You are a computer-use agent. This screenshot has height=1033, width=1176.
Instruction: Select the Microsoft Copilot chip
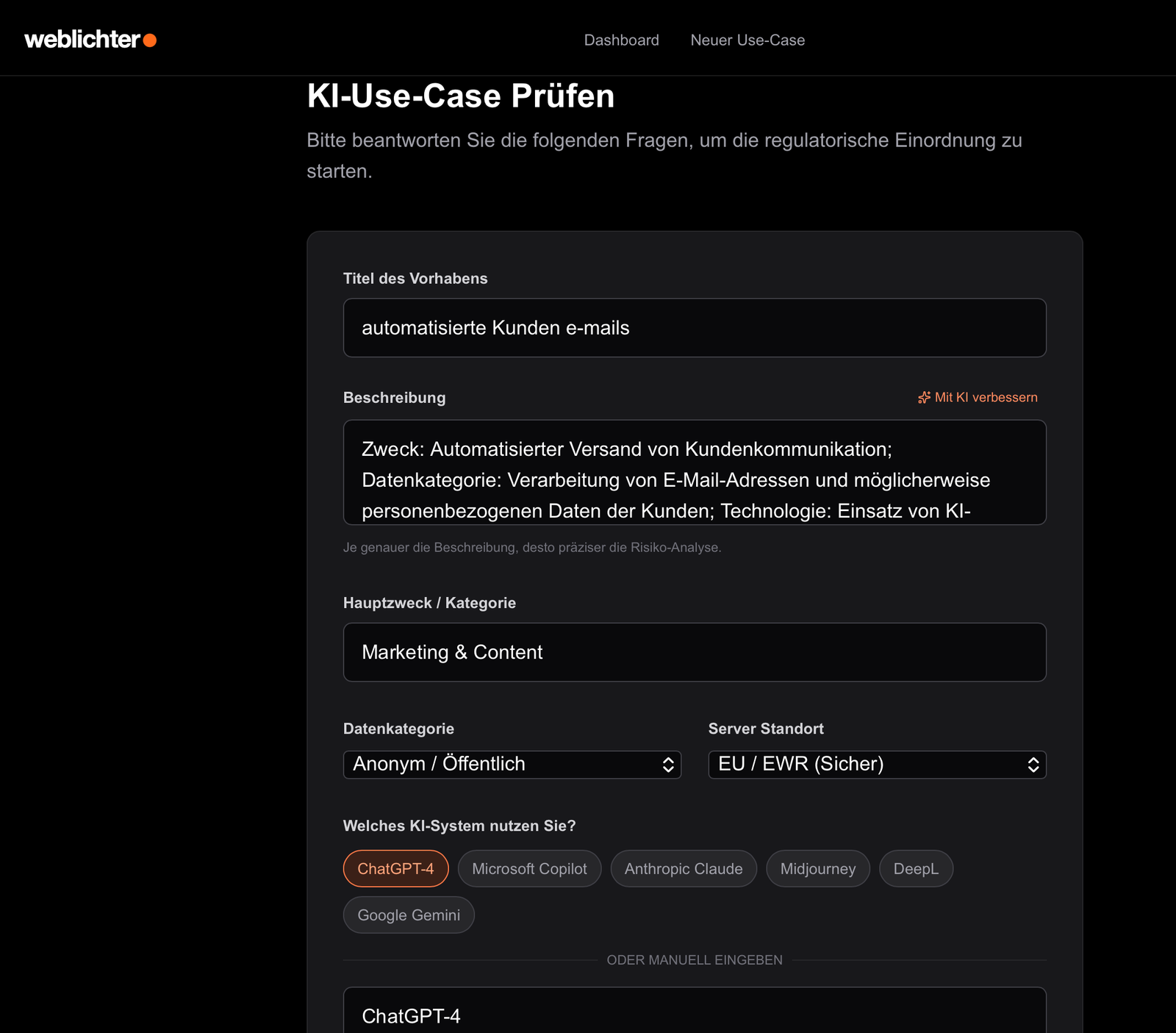click(529, 869)
